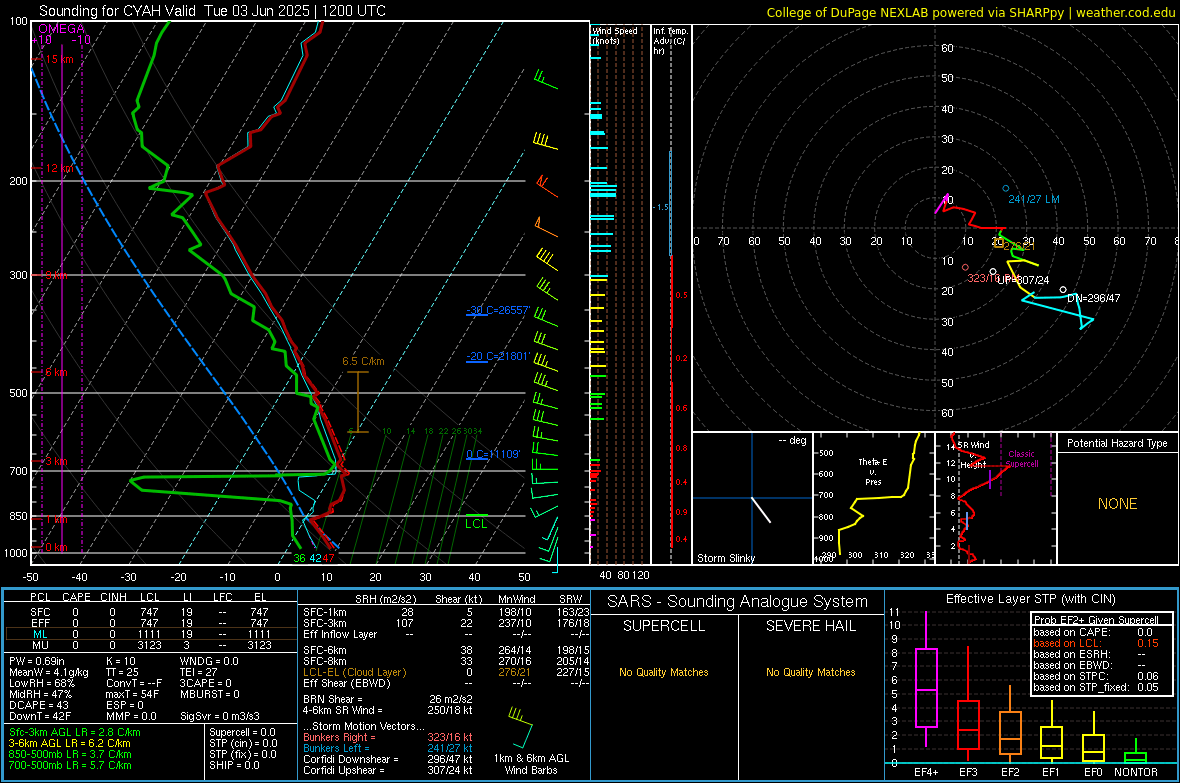Click the "DCAPE = 43" value

pos(39,705)
